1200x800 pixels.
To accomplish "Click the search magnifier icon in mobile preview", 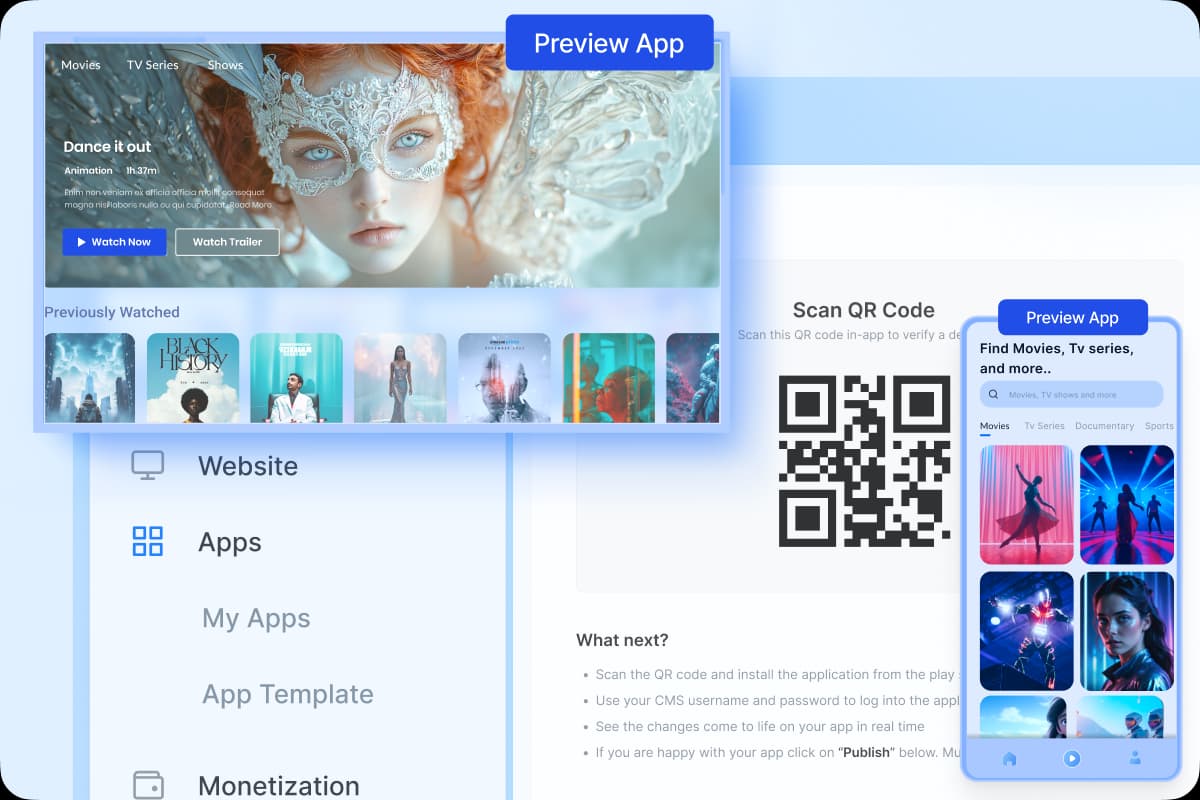I will [994, 394].
